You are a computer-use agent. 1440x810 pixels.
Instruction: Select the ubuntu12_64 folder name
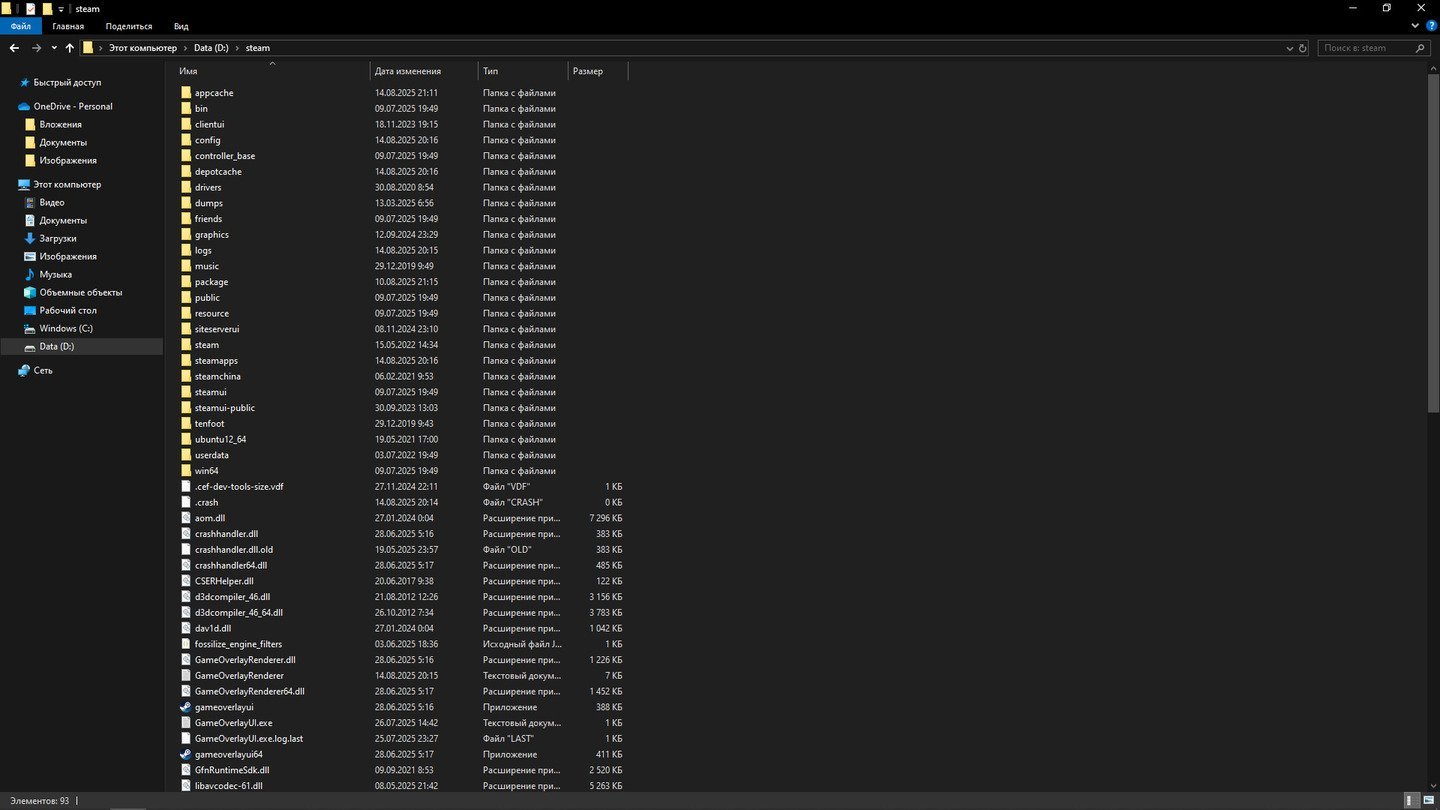point(221,439)
